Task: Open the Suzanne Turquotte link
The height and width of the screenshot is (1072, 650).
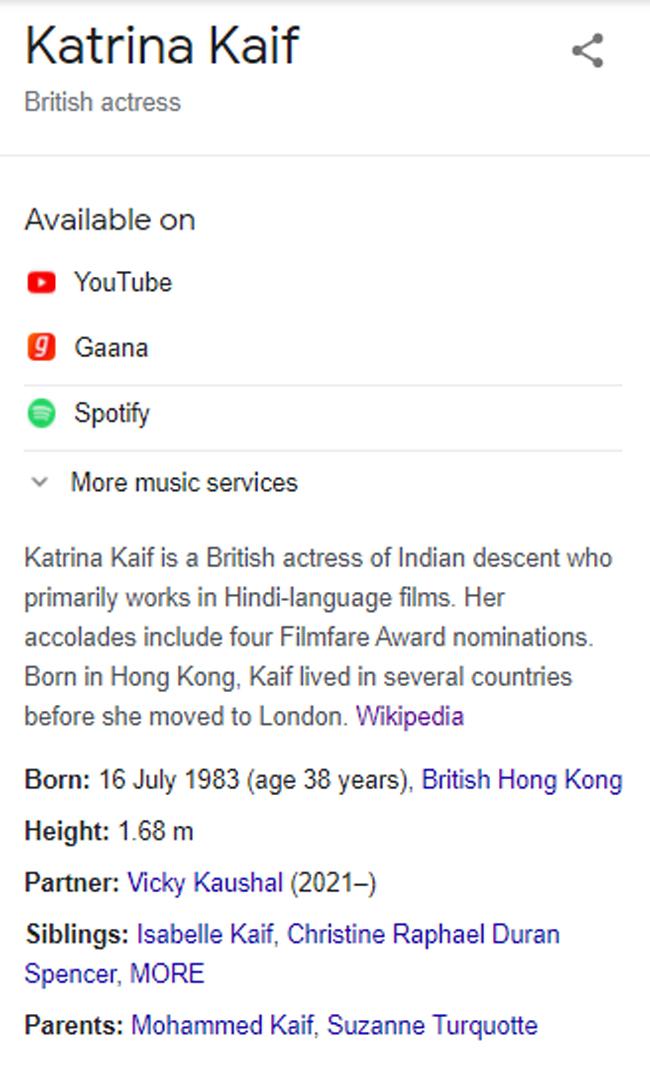Action: (x=432, y=1025)
